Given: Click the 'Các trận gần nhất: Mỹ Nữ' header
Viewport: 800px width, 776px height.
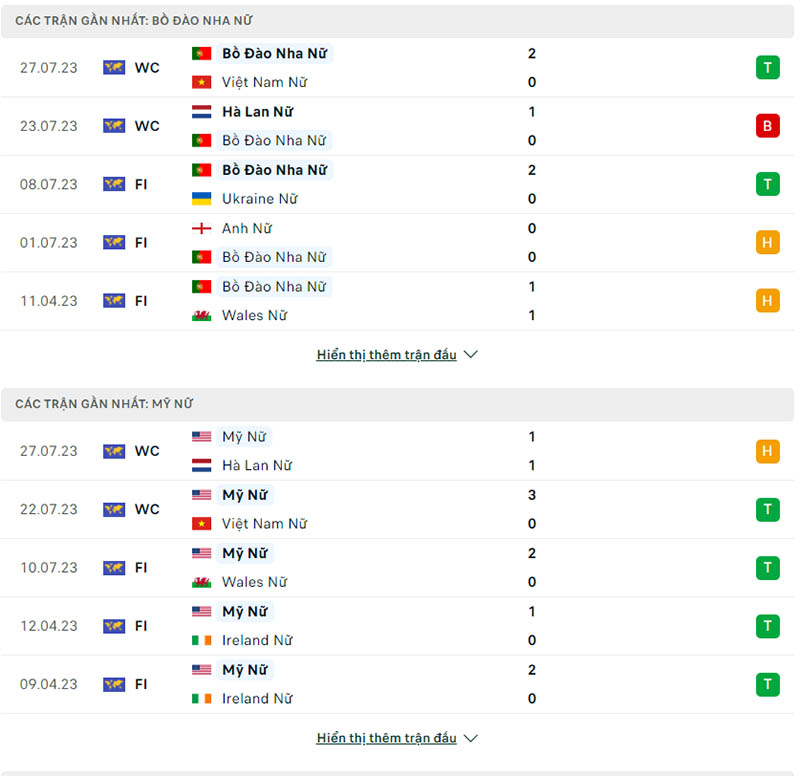Looking at the screenshot, I should (x=104, y=404).
